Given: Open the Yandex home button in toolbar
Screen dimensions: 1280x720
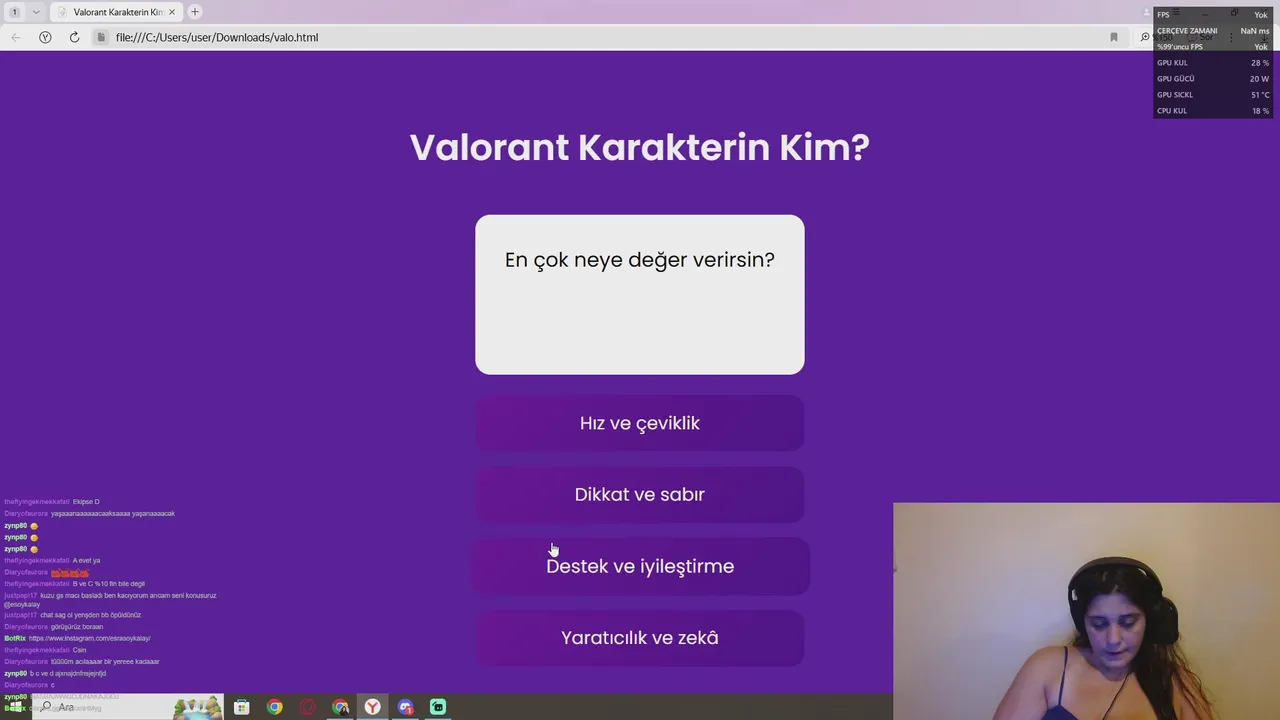Looking at the screenshot, I should point(45,37).
